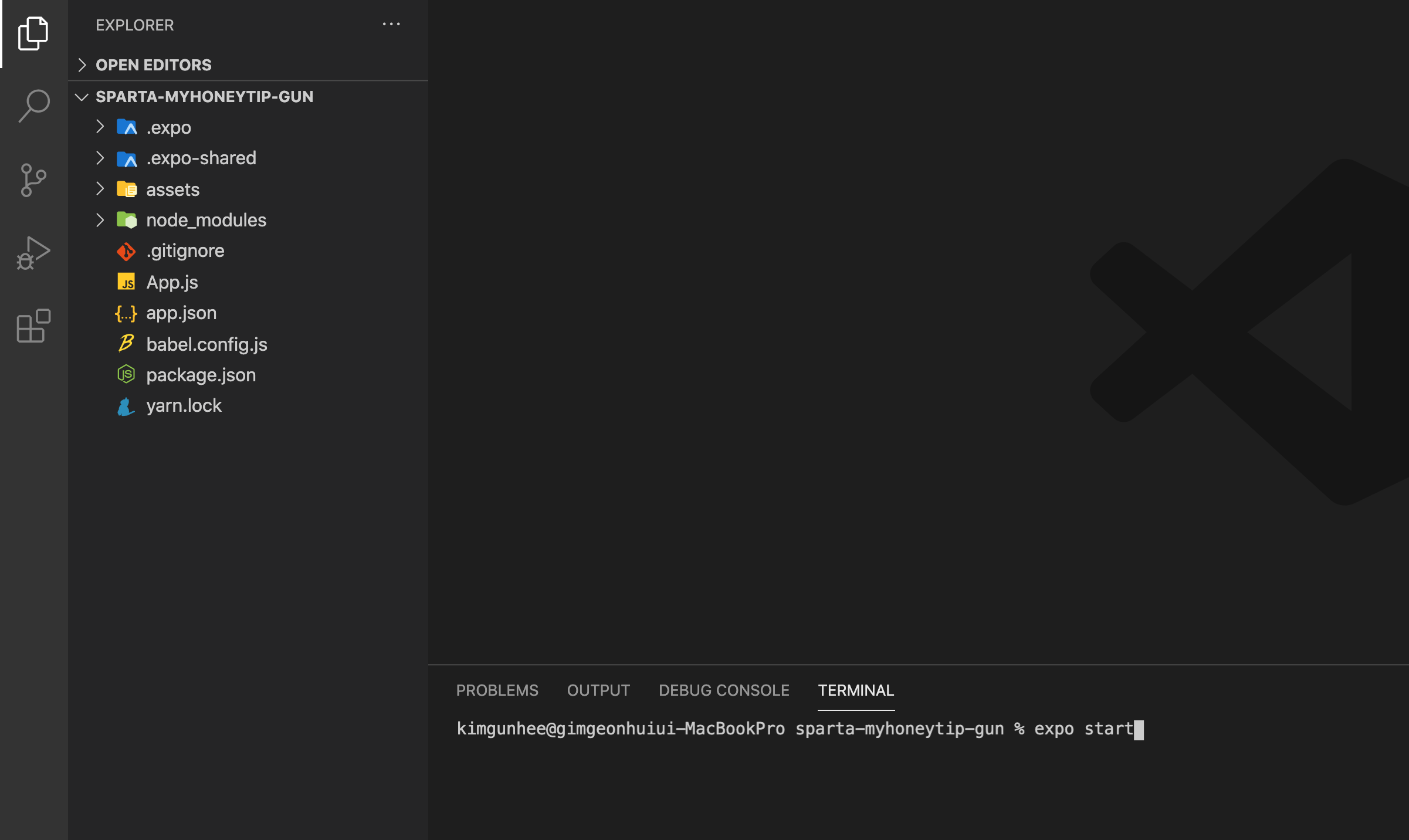Open the OUTPUT panel tab
This screenshot has width=1409, height=840.
pos(598,690)
